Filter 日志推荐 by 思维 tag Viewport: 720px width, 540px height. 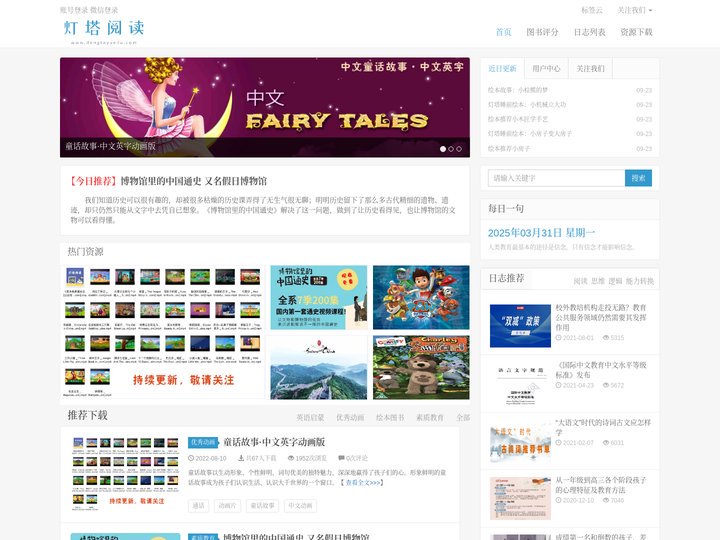[x=598, y=281]
